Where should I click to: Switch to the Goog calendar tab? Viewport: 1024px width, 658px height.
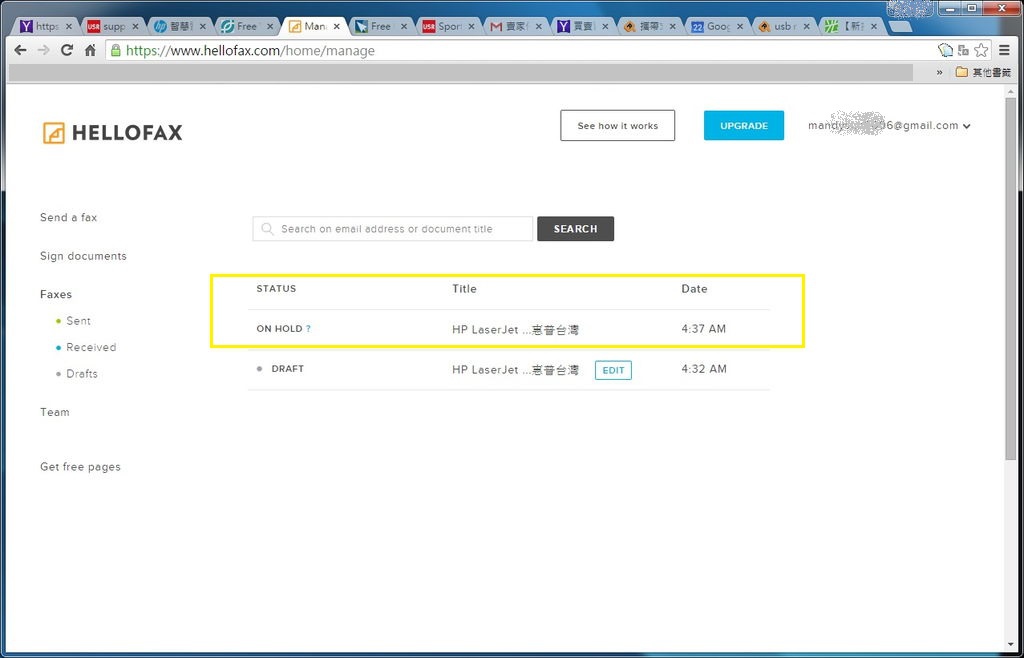pos(716,27)
